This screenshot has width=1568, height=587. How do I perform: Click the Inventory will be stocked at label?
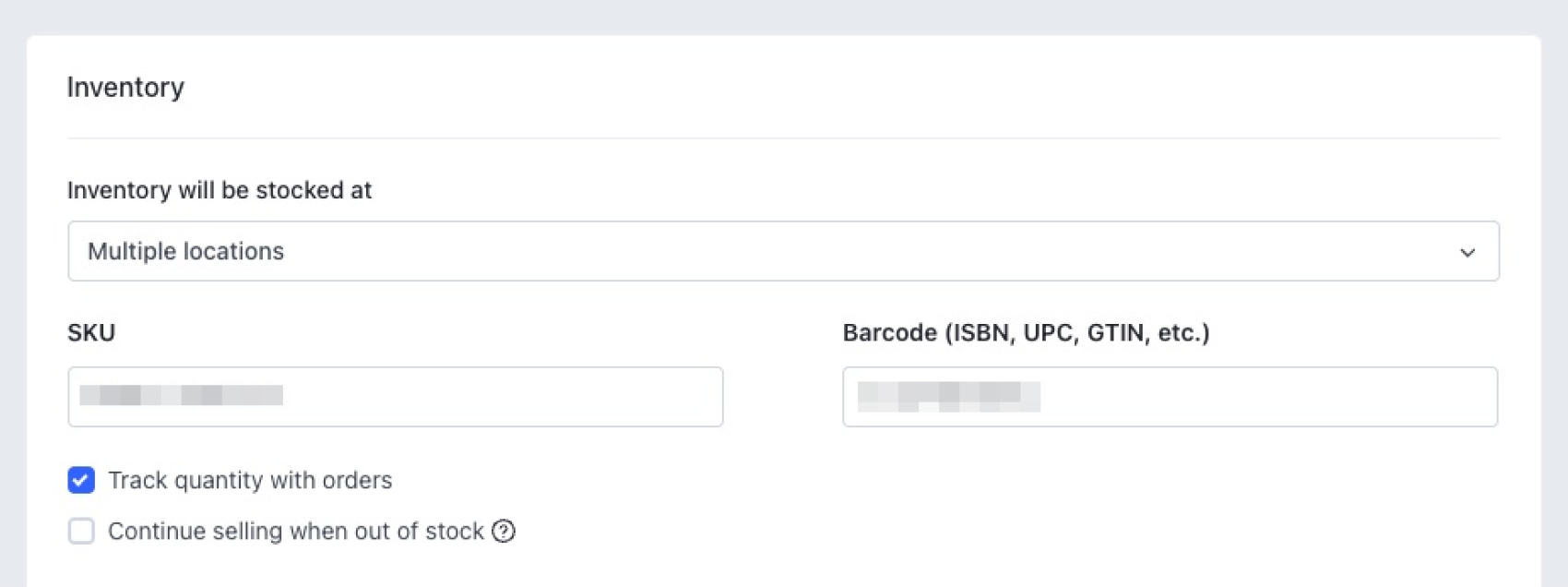[x=220, y=190]
